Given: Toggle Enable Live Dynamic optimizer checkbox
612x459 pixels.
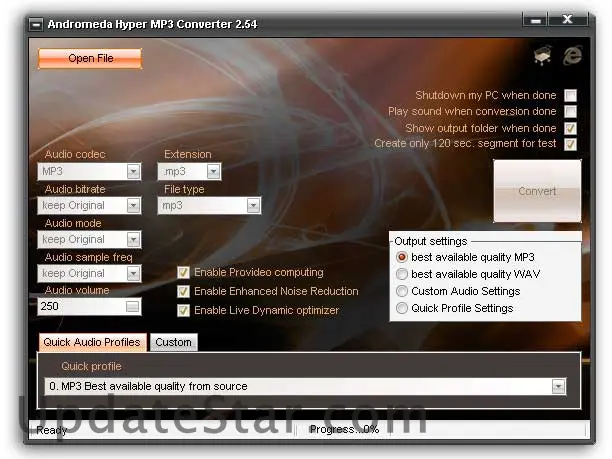Looking at the screenshot, I should click(183, 310).
